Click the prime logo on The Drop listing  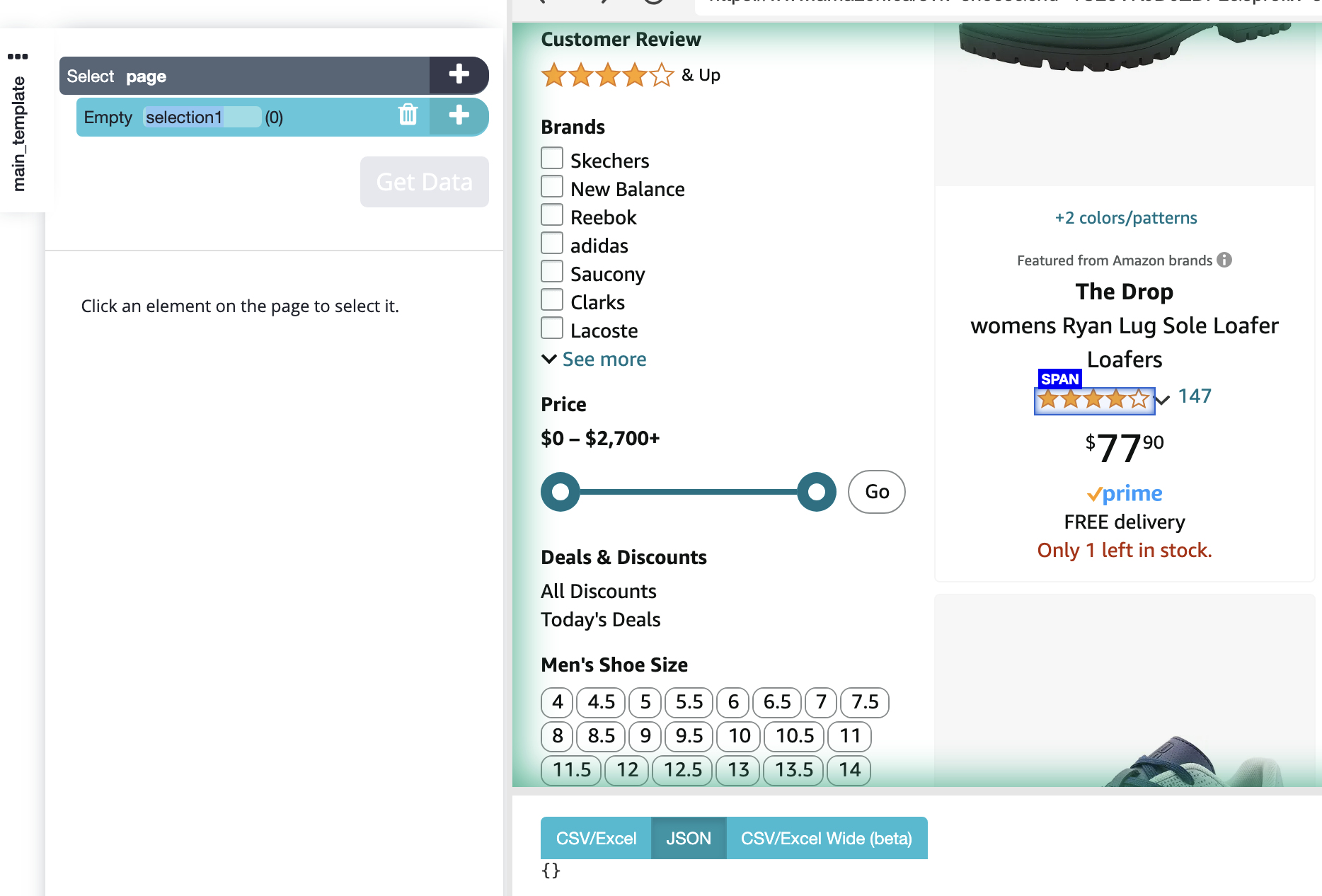click(x=1125, y=493)
